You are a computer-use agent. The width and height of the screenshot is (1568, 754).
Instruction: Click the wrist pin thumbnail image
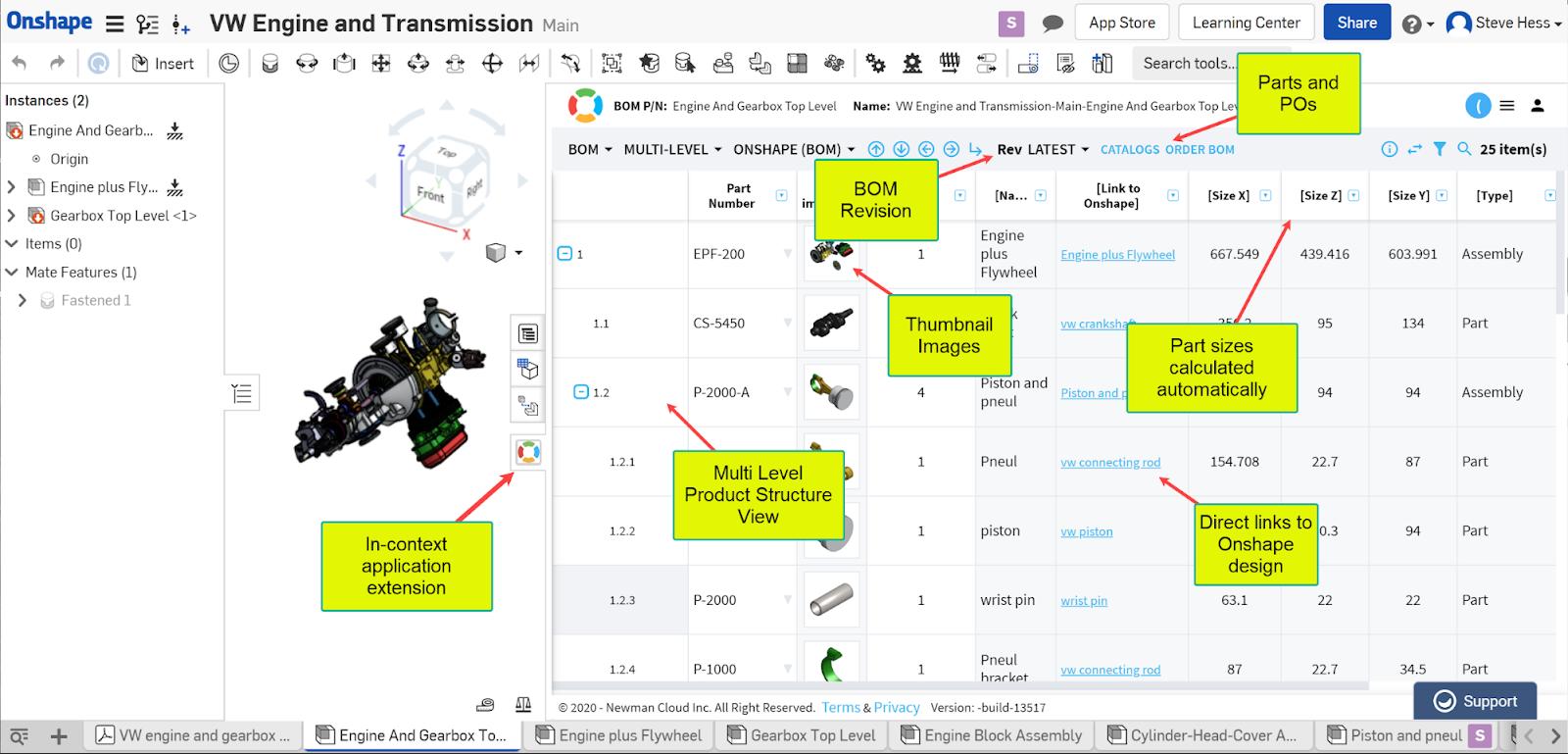pos(831,599)
